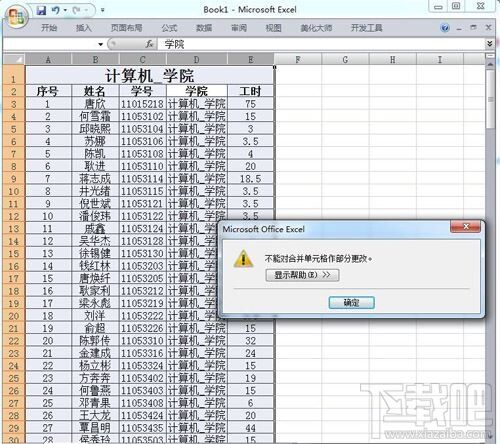The image size is (500, 444).
Task: Click the Select All corner box
Action: point(14,59)
